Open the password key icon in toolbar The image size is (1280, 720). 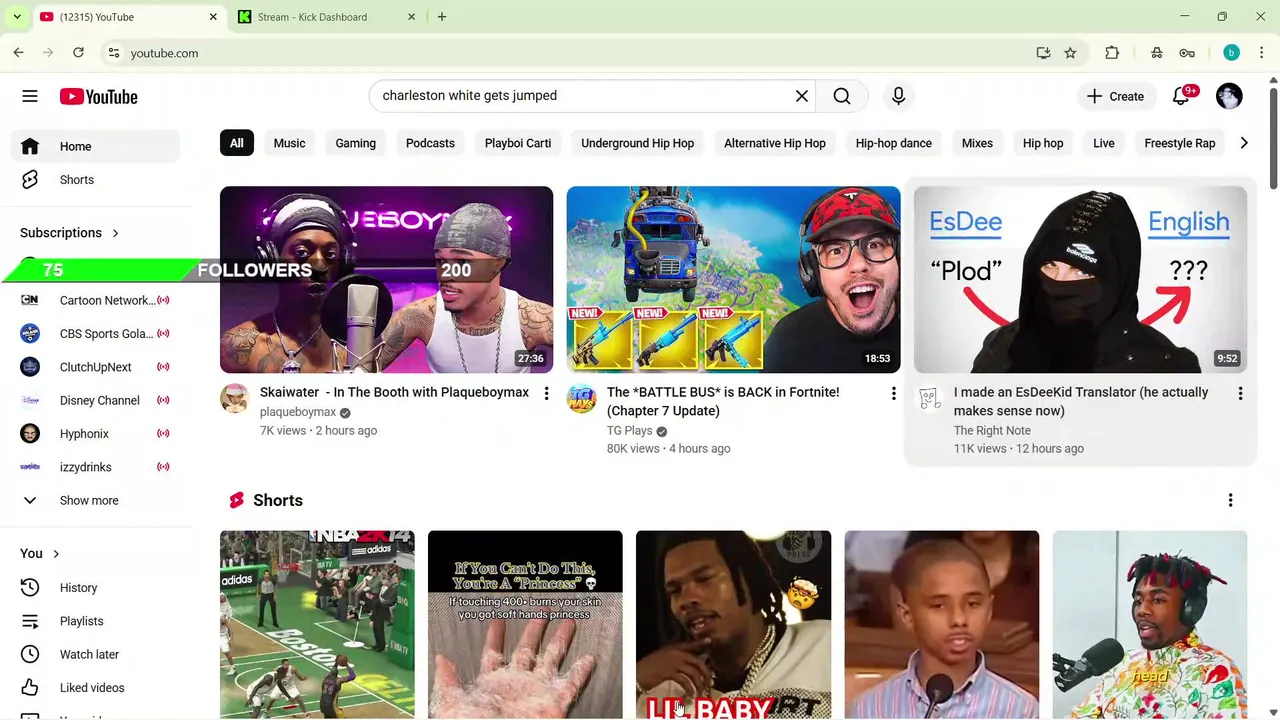pos(1187,53)
